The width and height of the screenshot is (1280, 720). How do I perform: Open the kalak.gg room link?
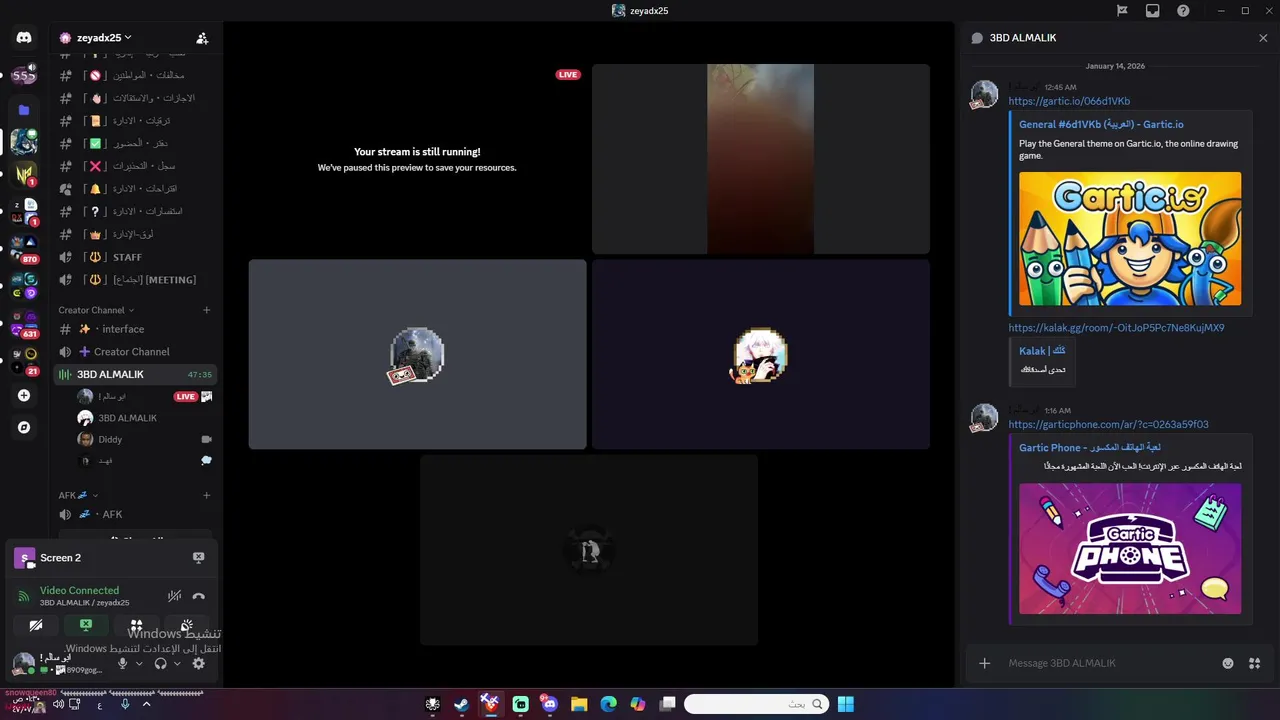pyautogui.click(x=1116, y=327)
